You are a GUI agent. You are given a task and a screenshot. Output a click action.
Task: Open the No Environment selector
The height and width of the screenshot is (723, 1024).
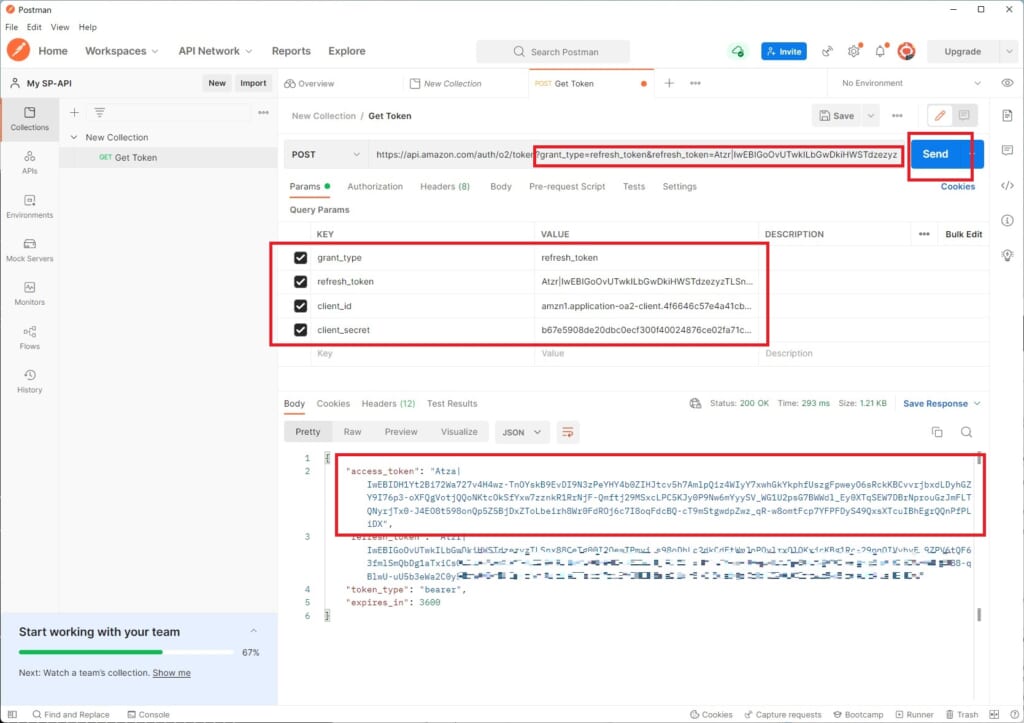click(x=910, y=83)
